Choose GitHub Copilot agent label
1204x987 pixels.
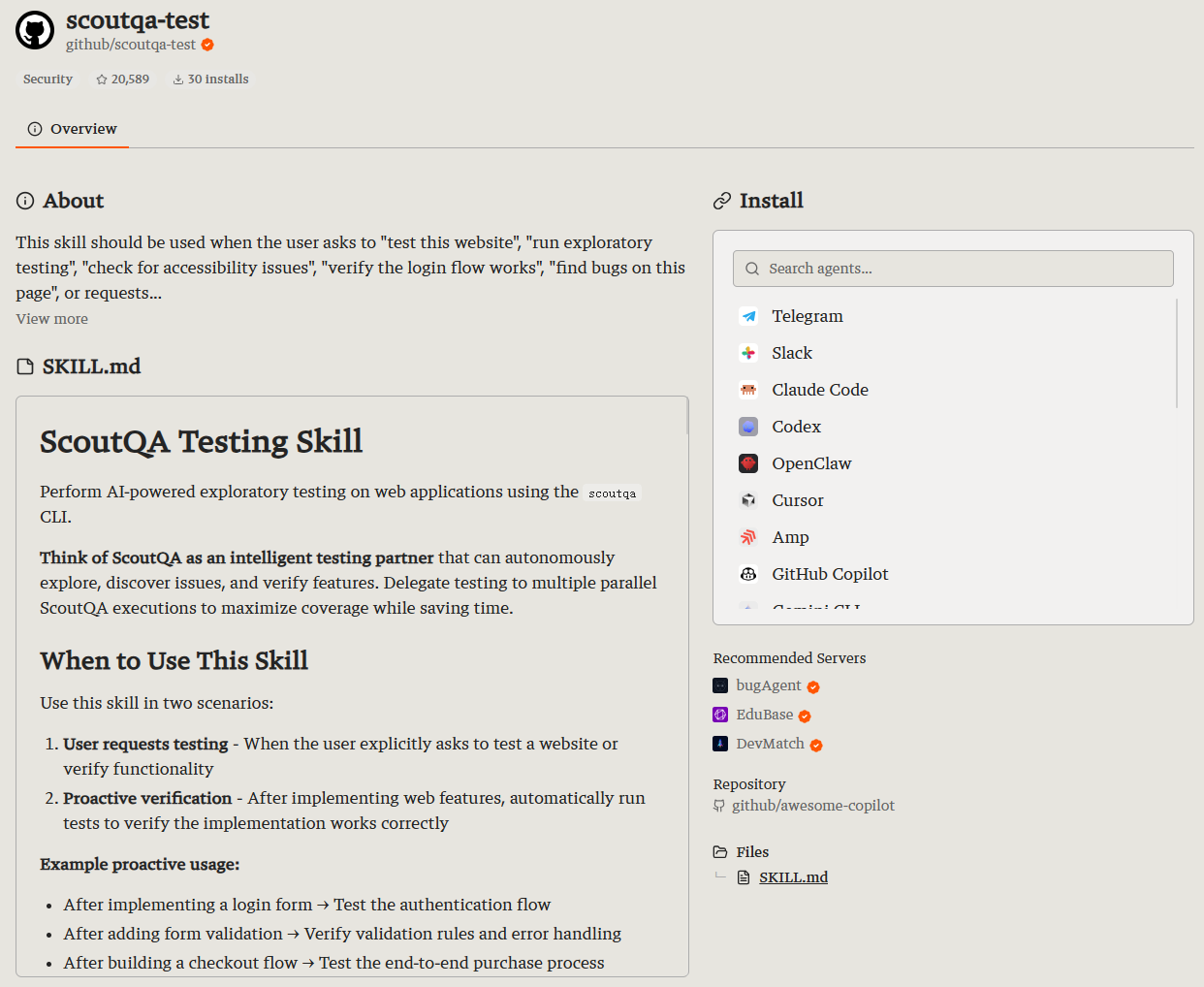tap(830, 574)
